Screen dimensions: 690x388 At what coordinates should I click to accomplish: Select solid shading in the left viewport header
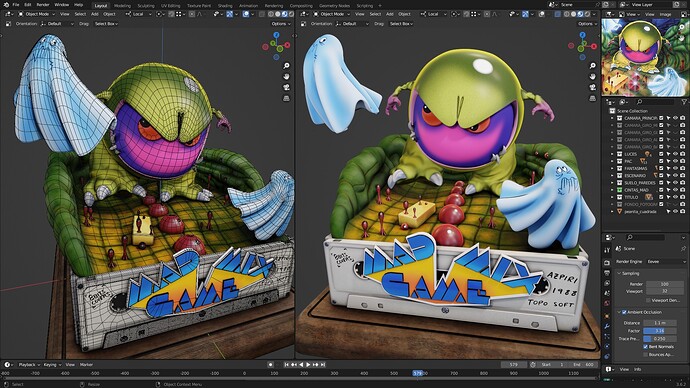click(277, 14)
